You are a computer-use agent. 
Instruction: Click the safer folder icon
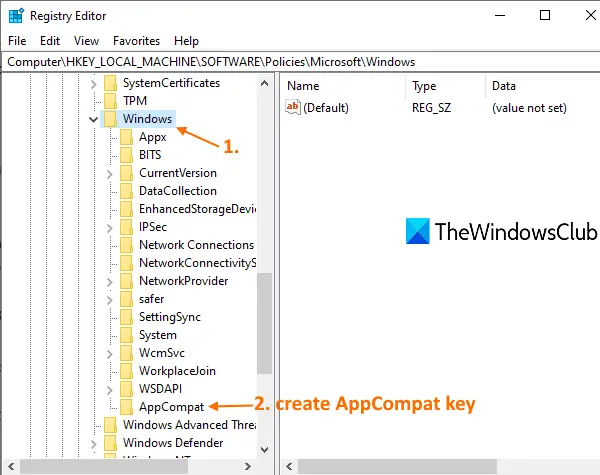(127, 299)
